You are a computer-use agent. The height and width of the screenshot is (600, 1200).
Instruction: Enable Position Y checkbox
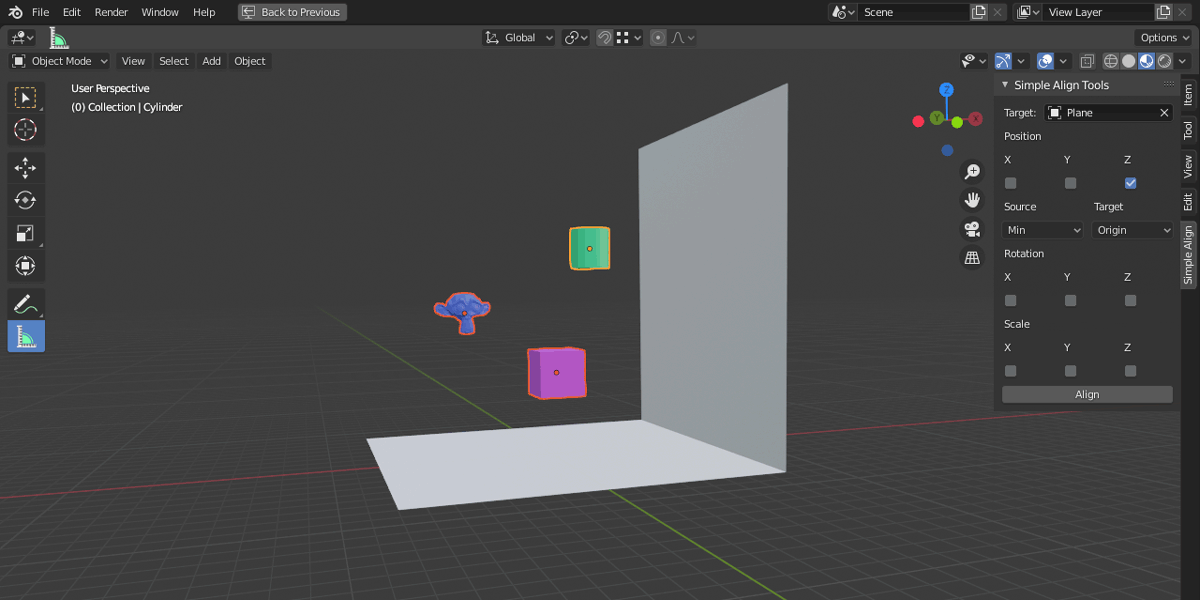point(1070,183)
